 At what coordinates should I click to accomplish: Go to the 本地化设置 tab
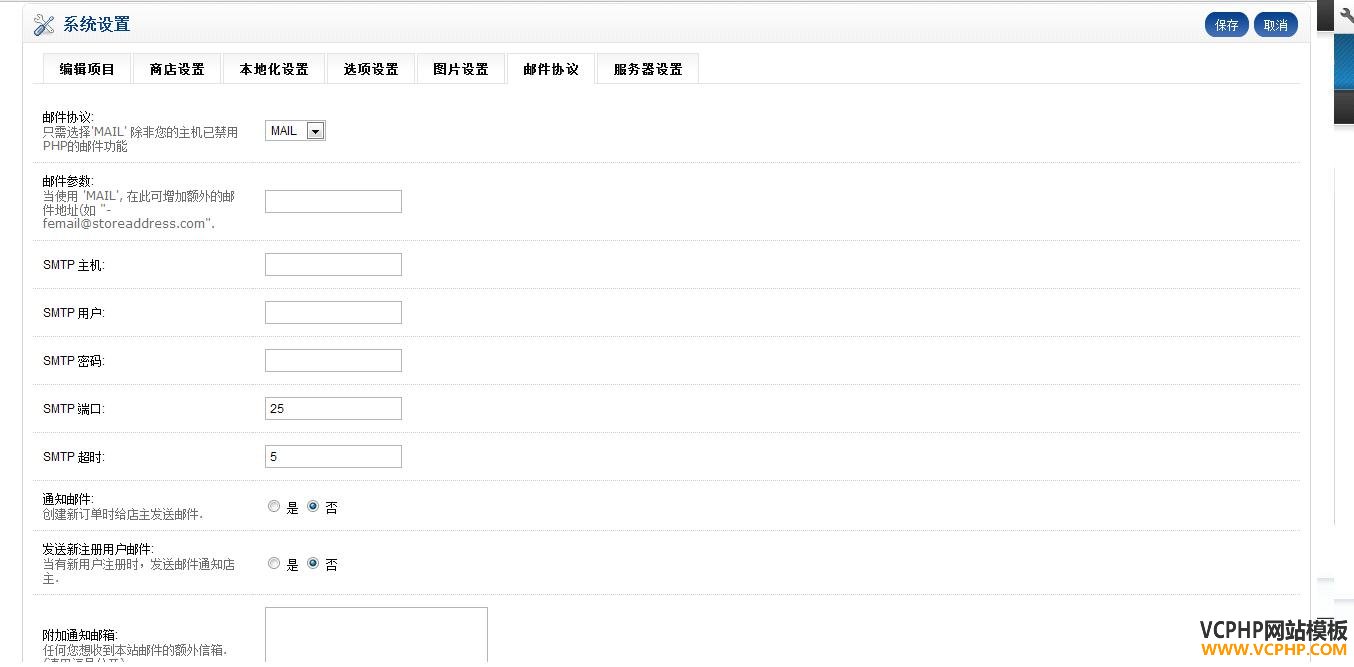click(x=274, y=69)
